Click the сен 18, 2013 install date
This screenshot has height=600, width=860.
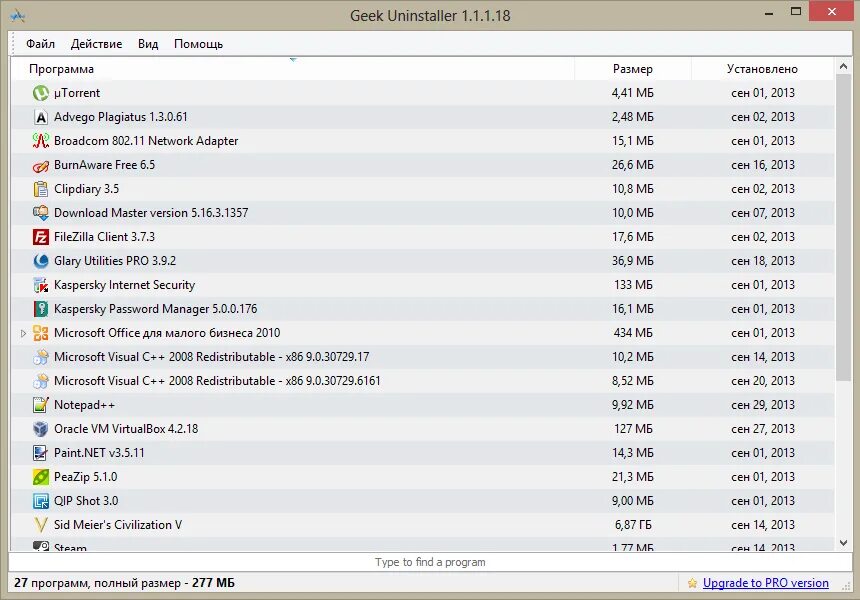tap(763, 261)
